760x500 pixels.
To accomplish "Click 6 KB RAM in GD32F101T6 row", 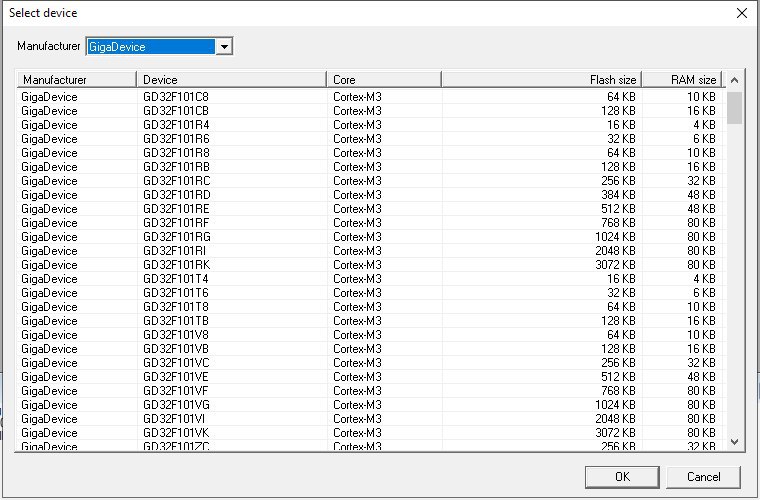I will click(704, 294).
